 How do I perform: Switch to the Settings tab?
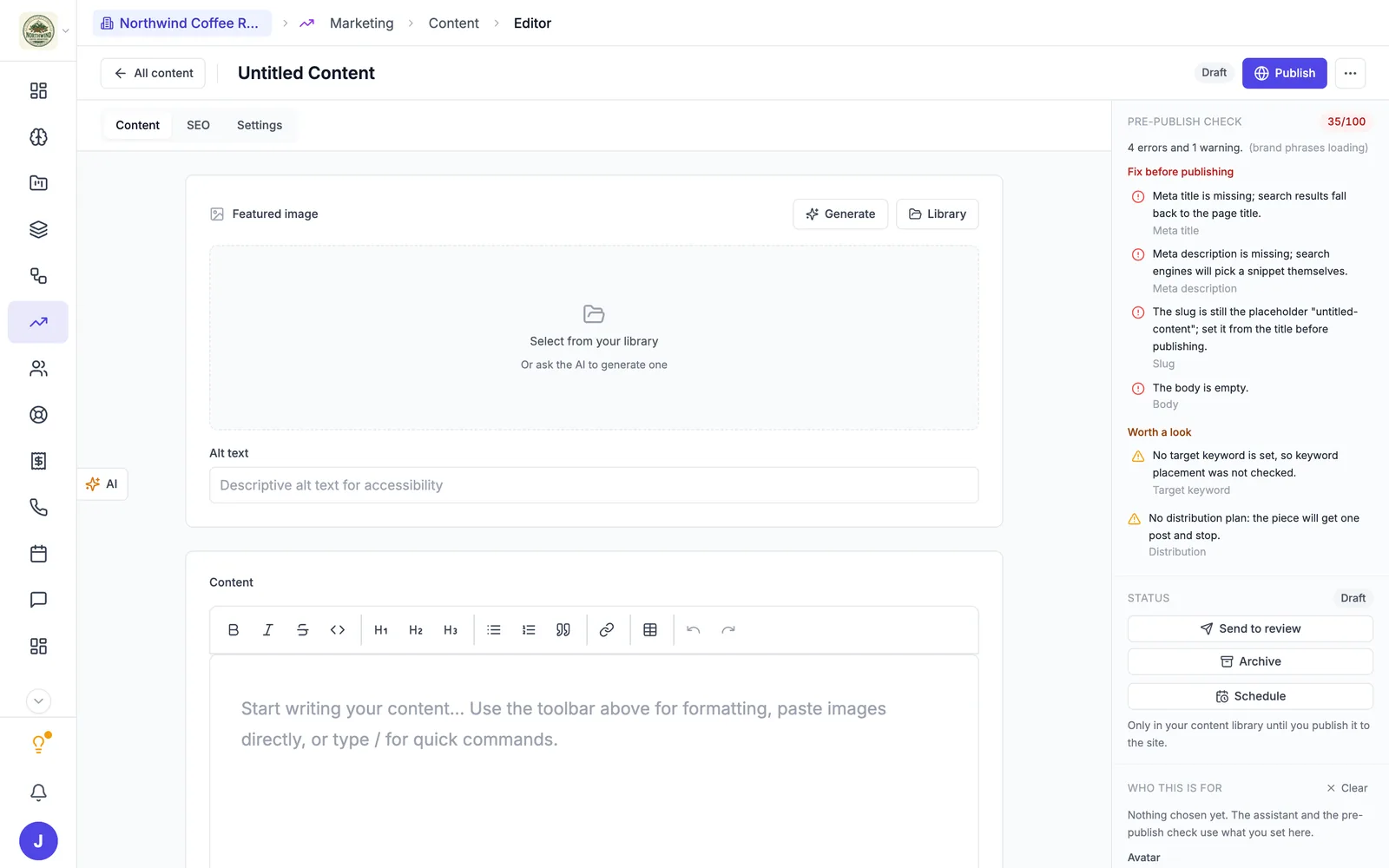(x=260, y=125)
